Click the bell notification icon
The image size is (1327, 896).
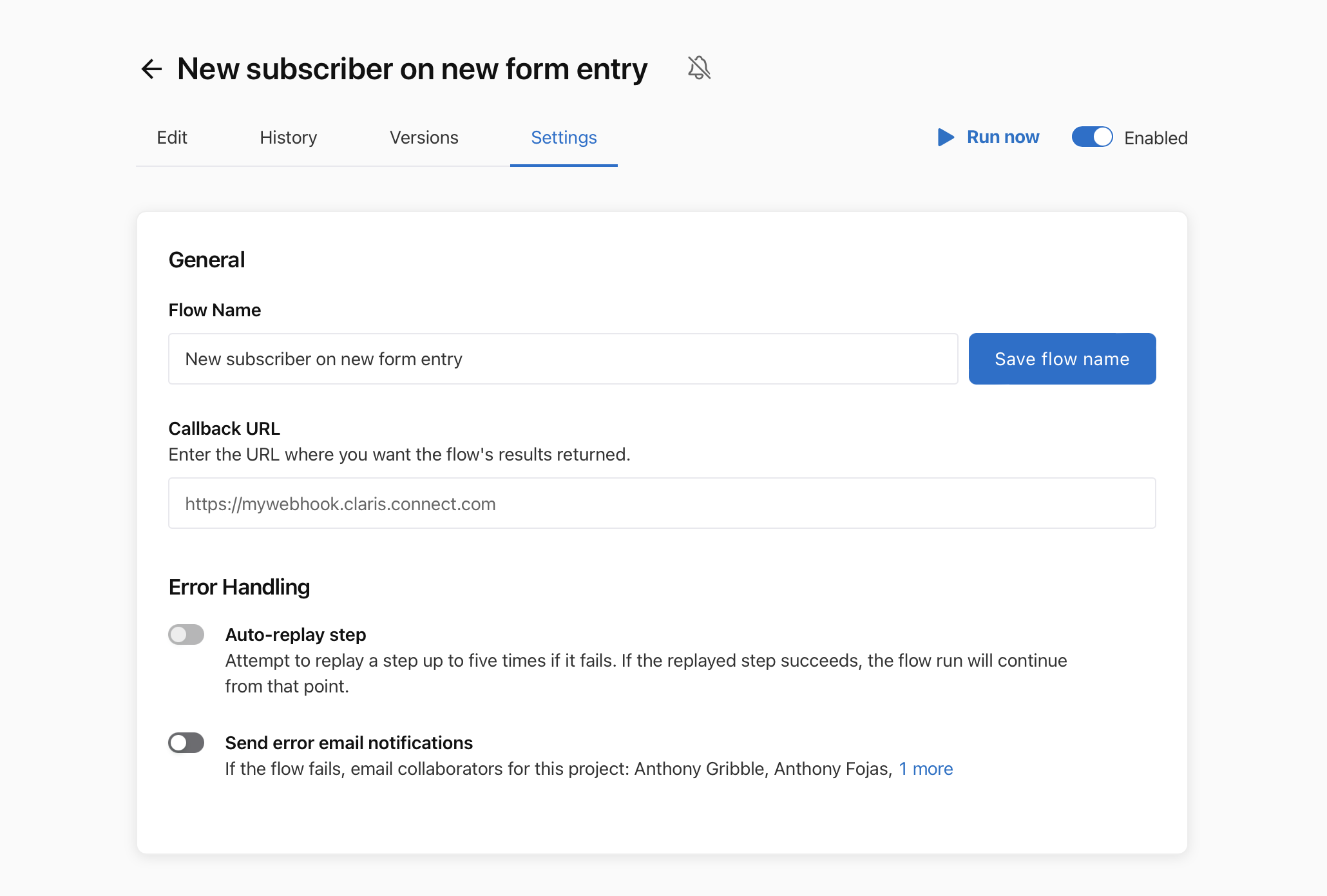coord(699,68)
